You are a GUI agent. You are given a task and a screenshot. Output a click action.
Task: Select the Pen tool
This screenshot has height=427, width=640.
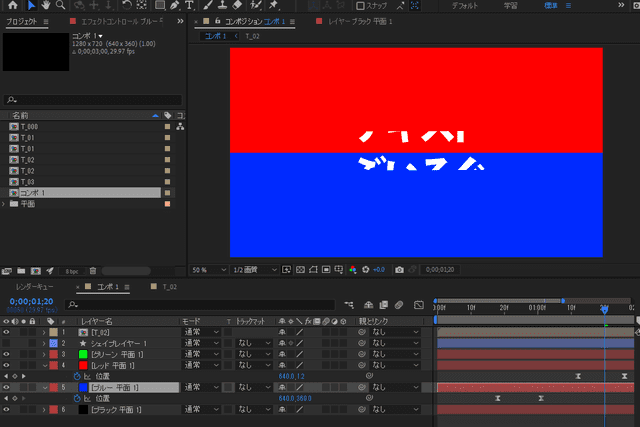pos(175,5)
